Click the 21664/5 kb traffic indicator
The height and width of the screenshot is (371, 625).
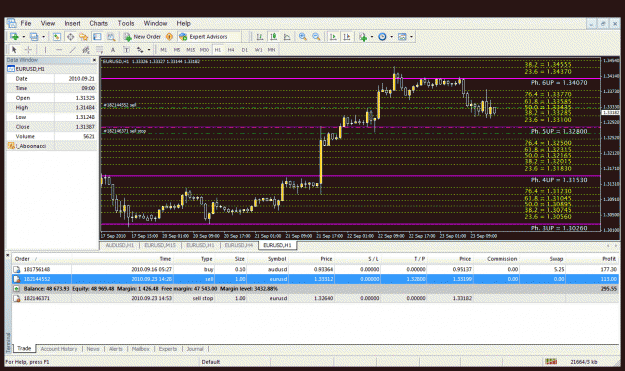point(584,361)
